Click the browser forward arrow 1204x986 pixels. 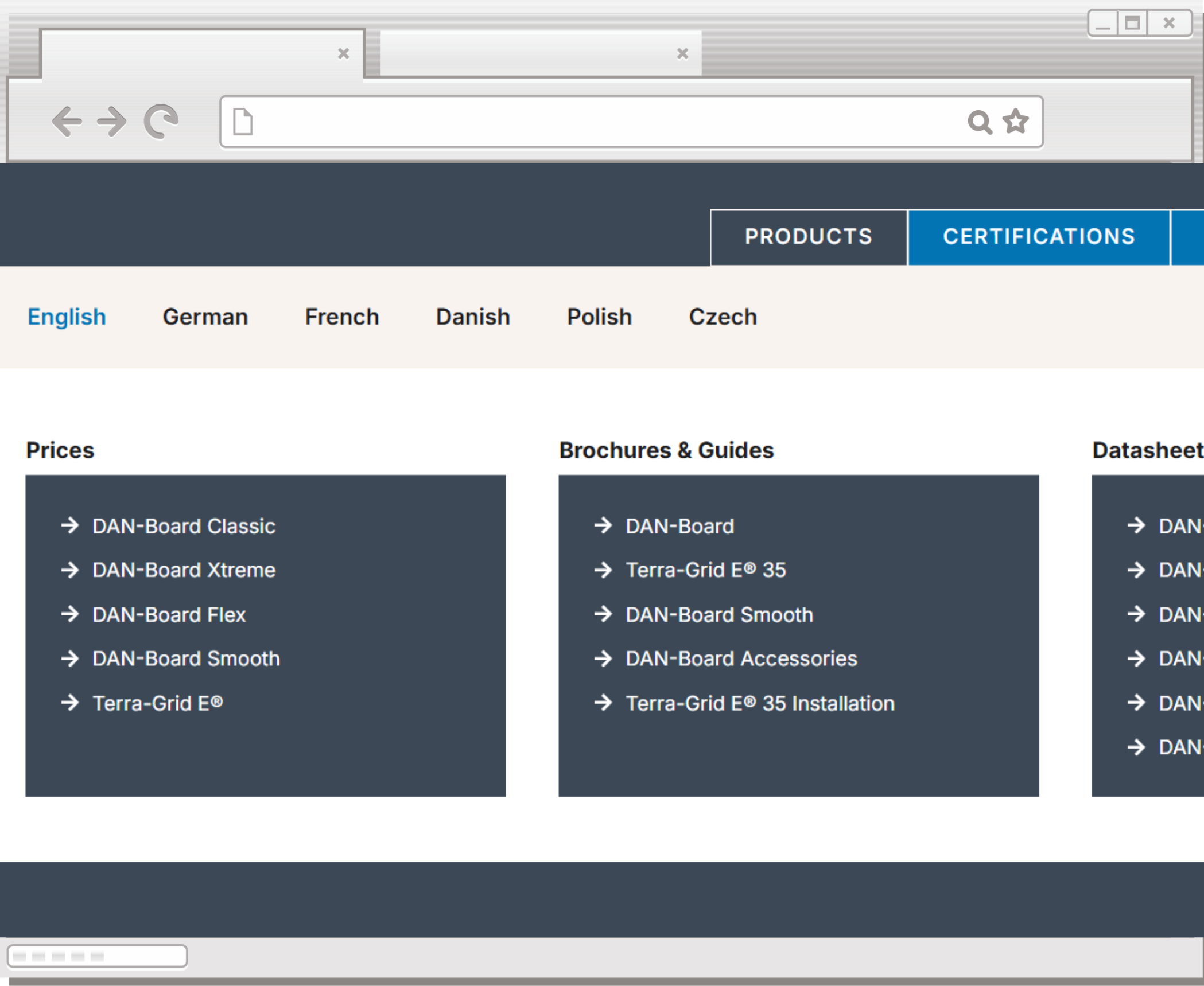[111, 122]
